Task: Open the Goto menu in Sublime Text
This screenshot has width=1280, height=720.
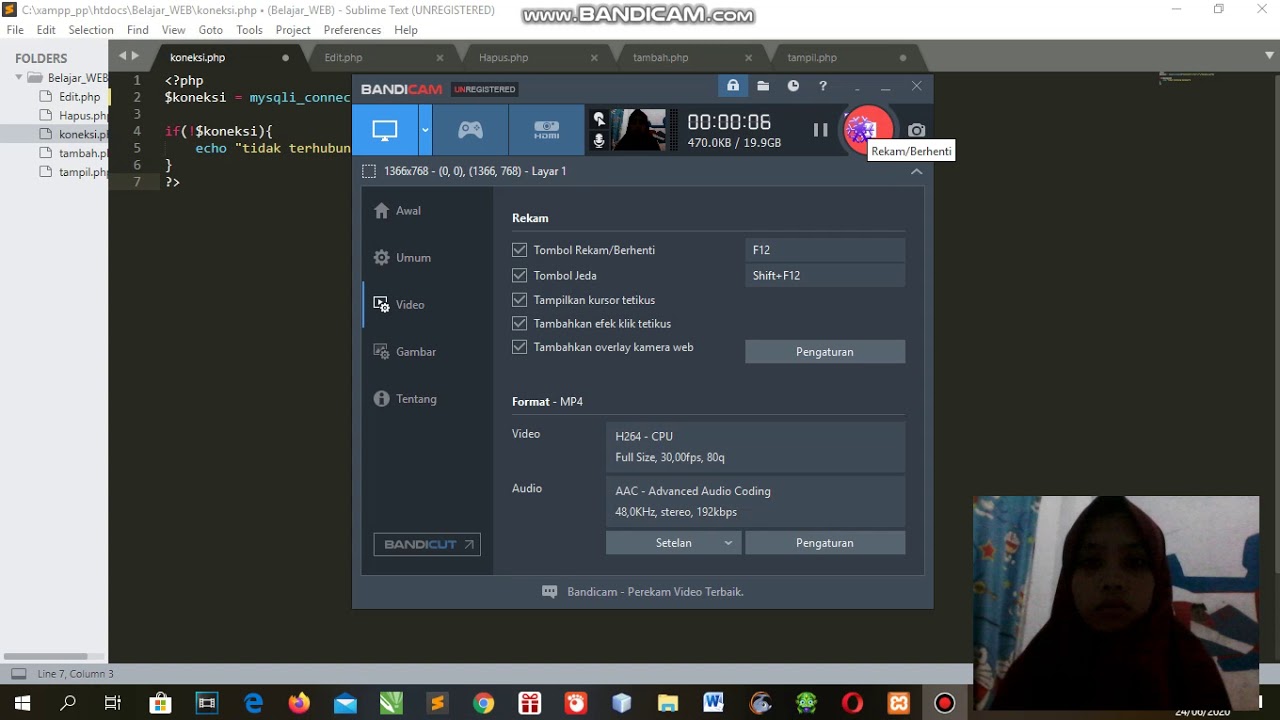Action: 210,30
